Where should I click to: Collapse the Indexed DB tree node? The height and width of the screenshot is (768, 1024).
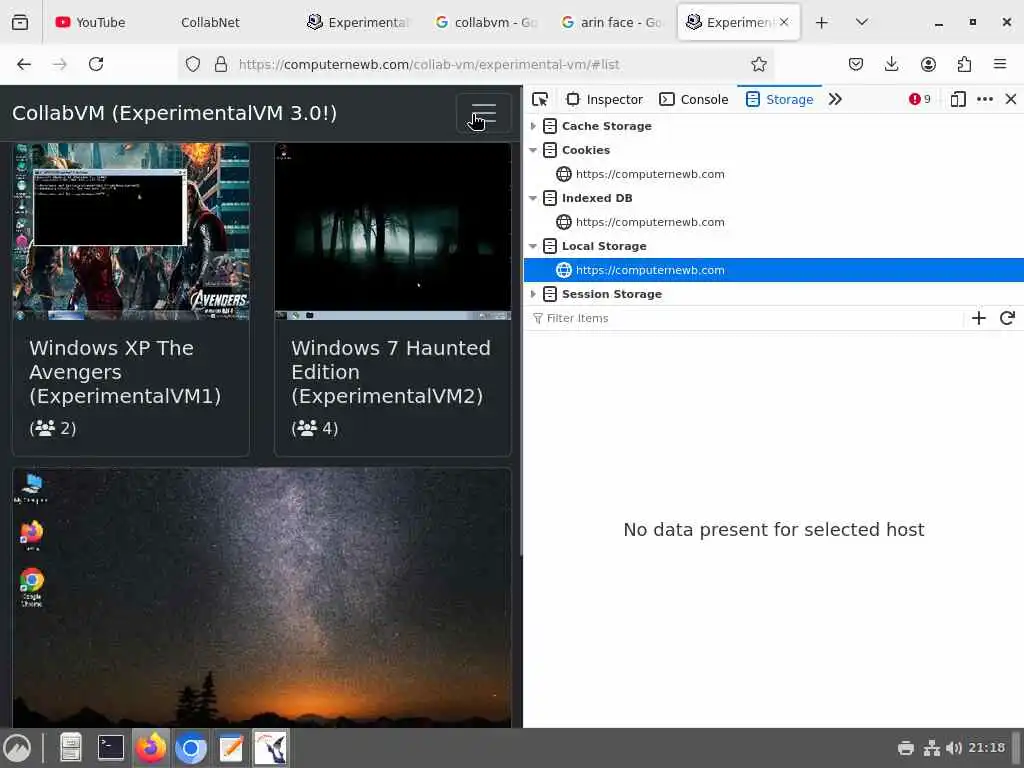coord(533,198)
